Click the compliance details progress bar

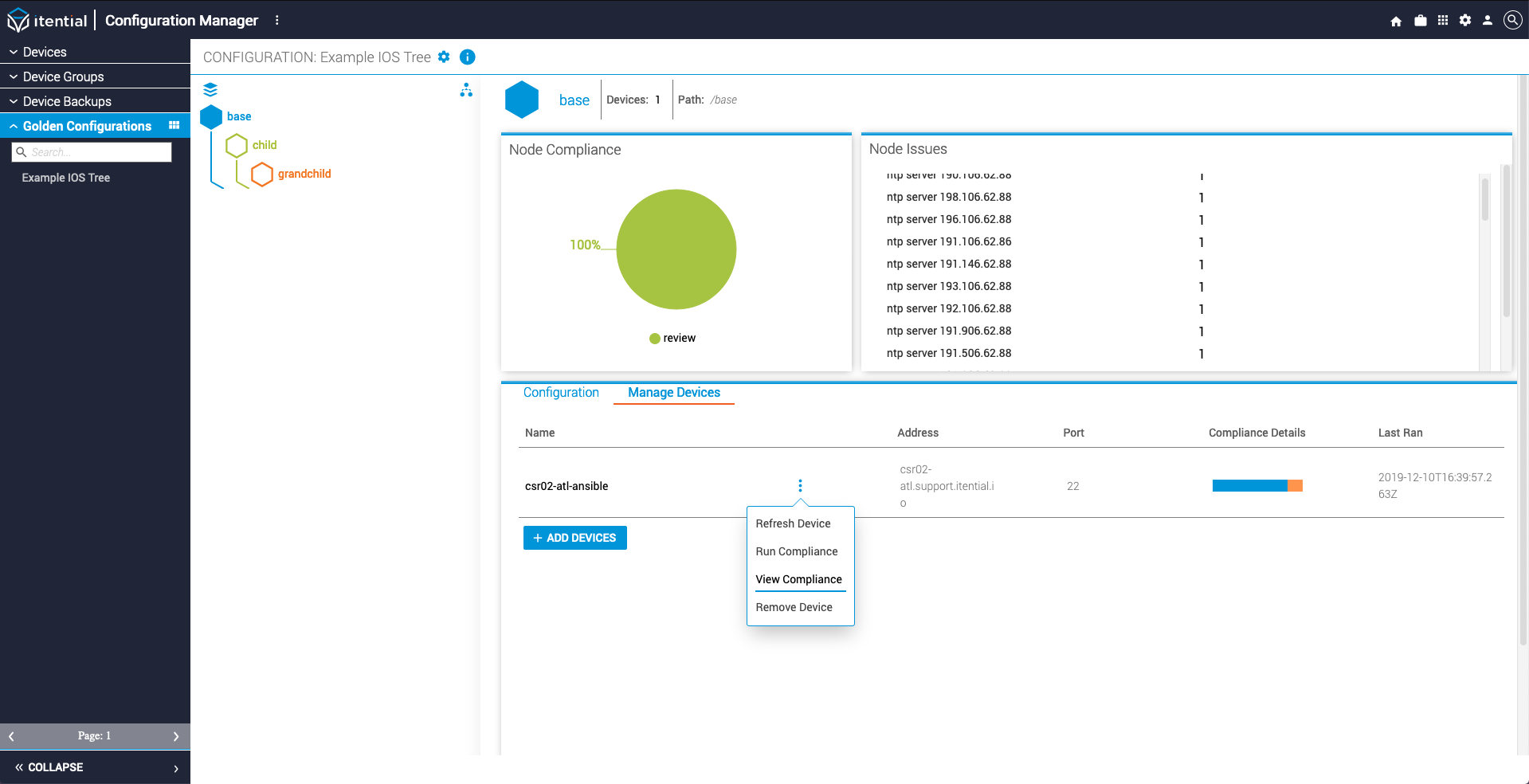1257,486
